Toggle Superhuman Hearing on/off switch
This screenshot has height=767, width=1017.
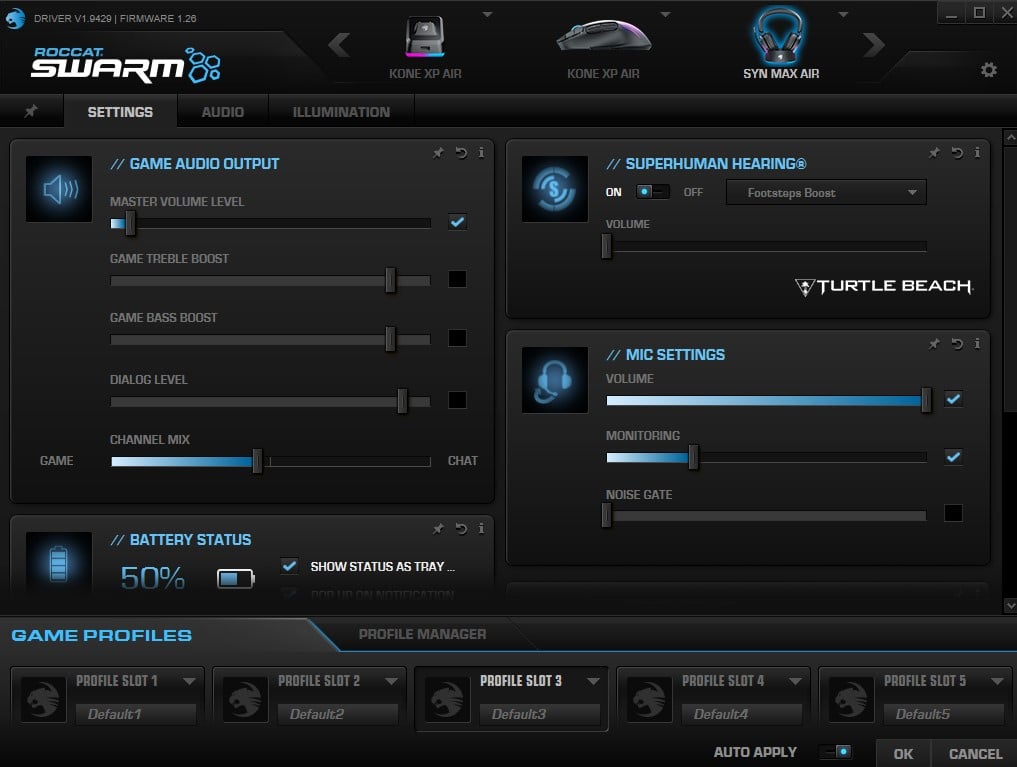(652, 192)
